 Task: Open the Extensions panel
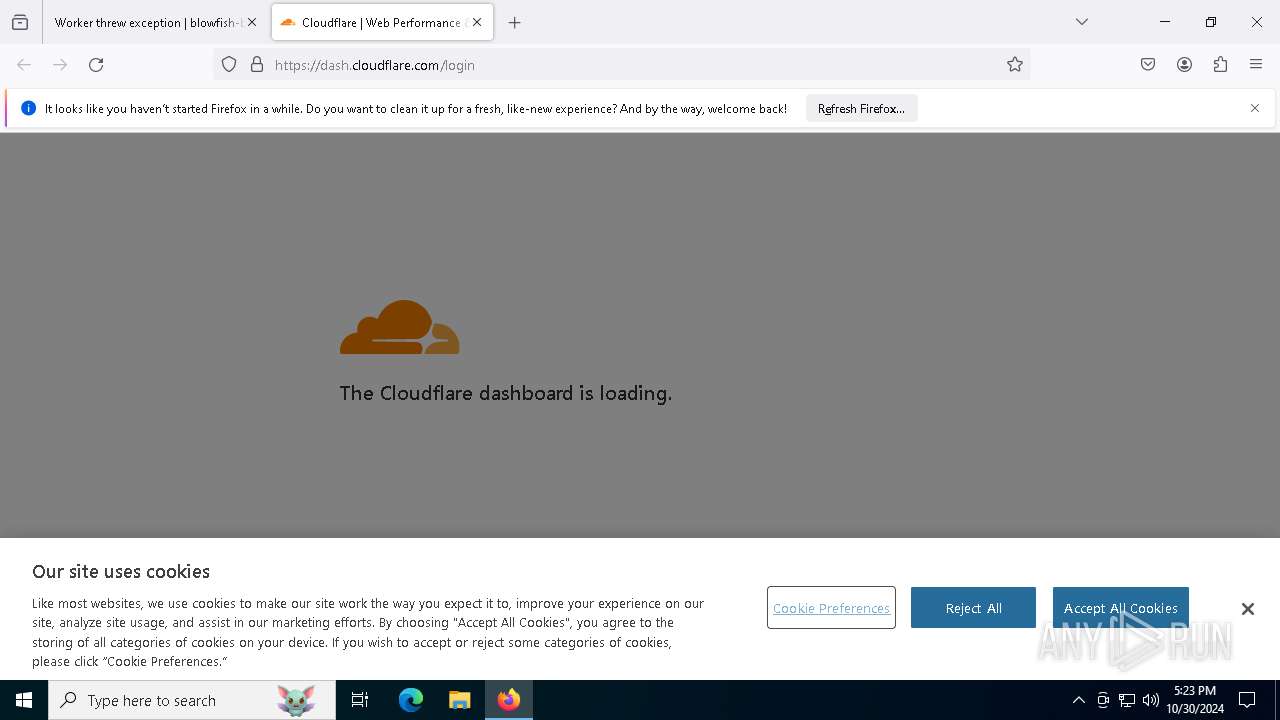click(x=1220, y=65)
